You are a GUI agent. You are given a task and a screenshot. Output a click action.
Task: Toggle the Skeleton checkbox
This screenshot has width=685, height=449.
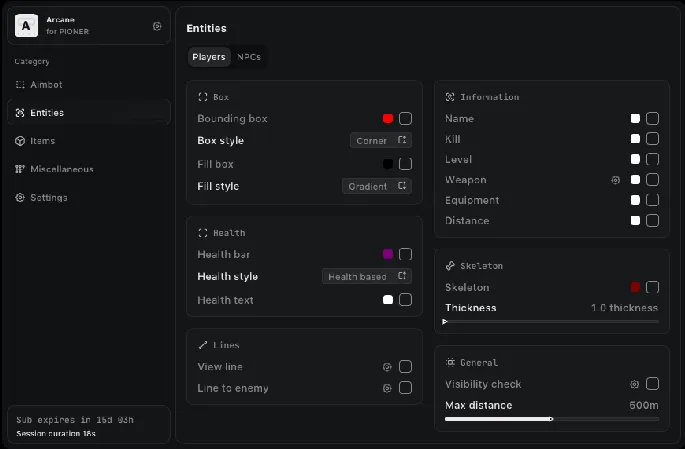click(x=652, y=287)
